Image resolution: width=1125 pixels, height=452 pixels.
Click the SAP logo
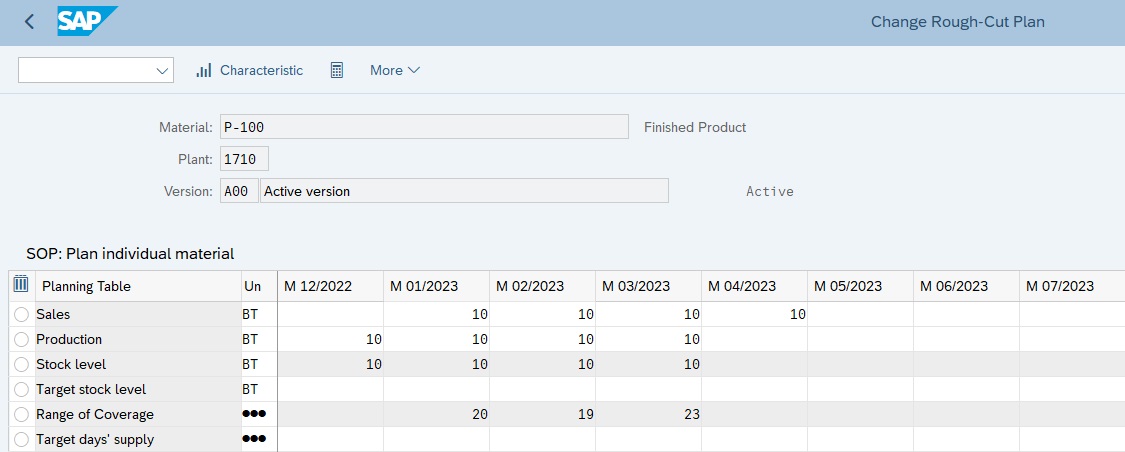pyautogui.click(x=87, y=21)
